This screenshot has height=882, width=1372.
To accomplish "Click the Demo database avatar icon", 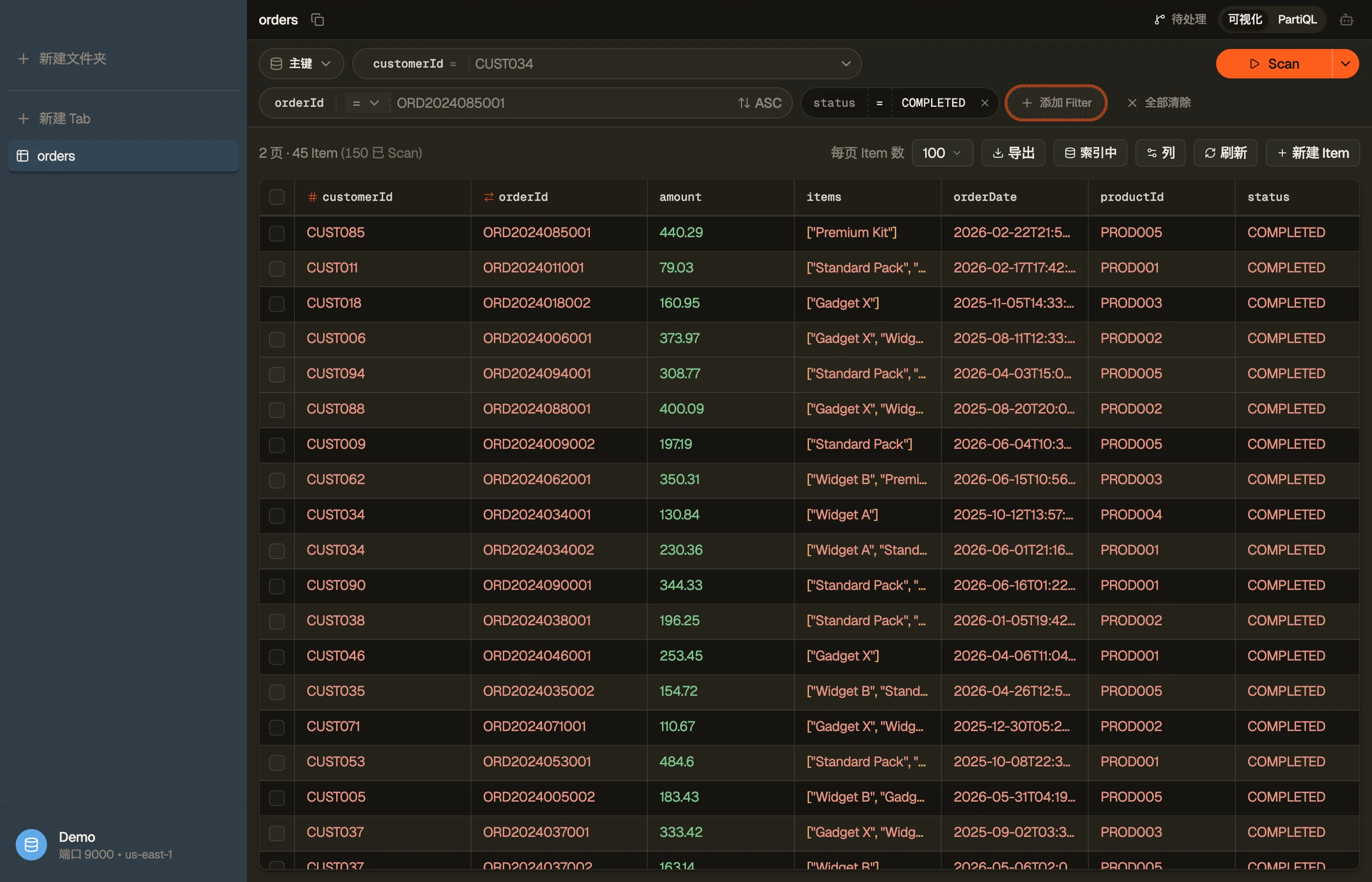I will pyautogui.click(x=31, y=844).
